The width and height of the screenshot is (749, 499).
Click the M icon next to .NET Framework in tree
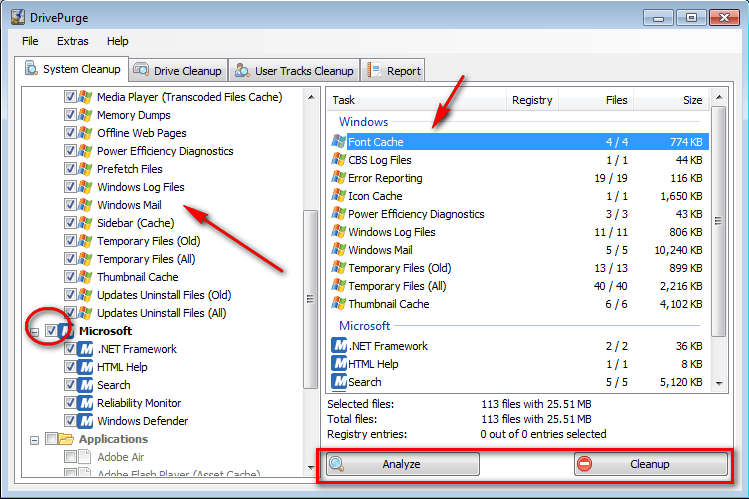(x=85, y=349)
